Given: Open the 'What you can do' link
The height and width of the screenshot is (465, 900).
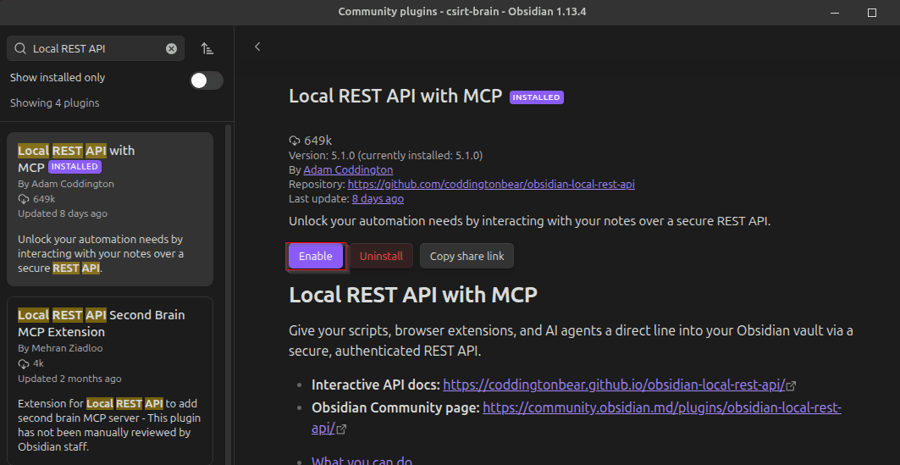Looking at the screenshot, I should coord(362,460).
